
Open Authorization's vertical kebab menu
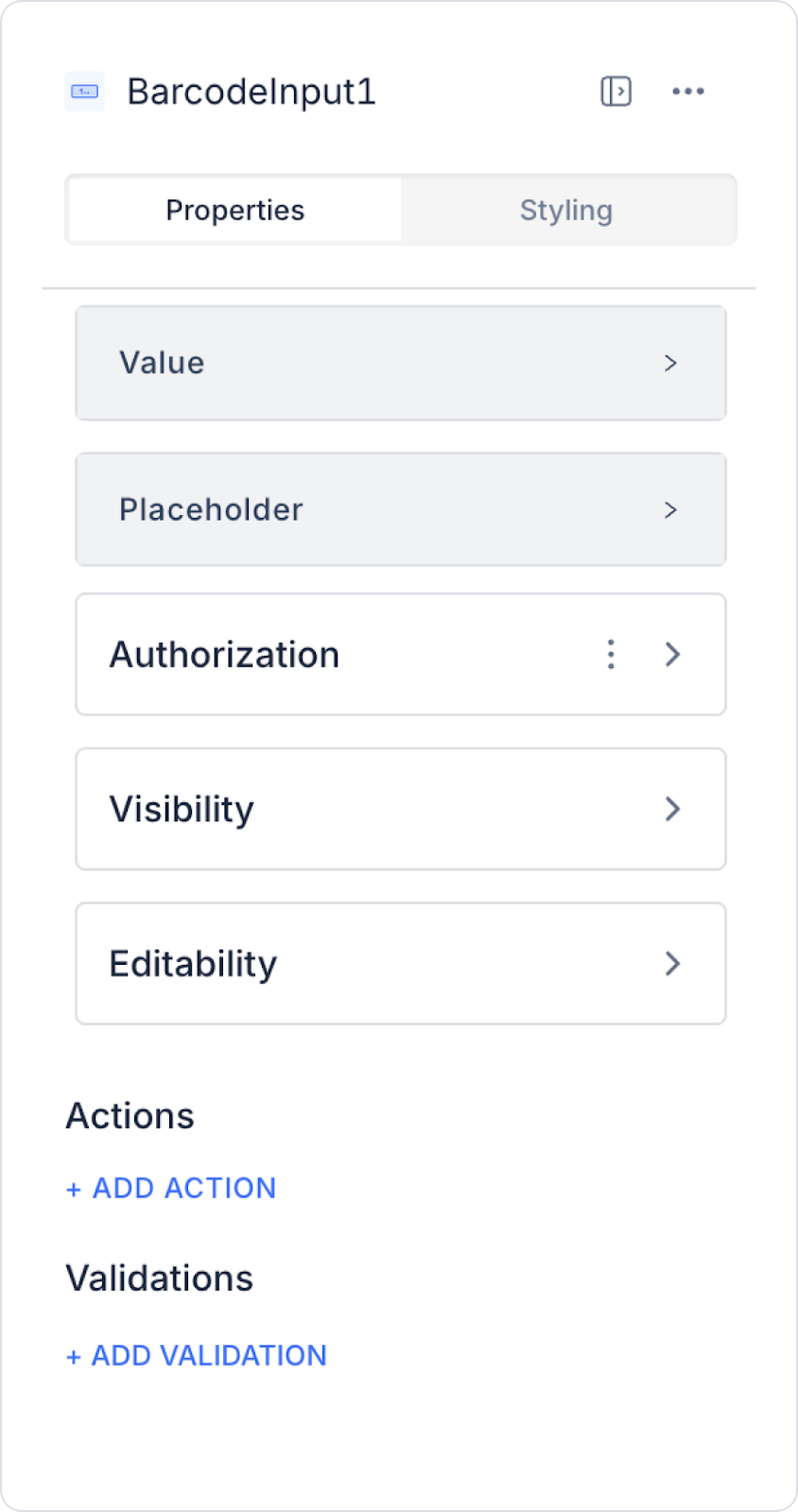point(611,654)
